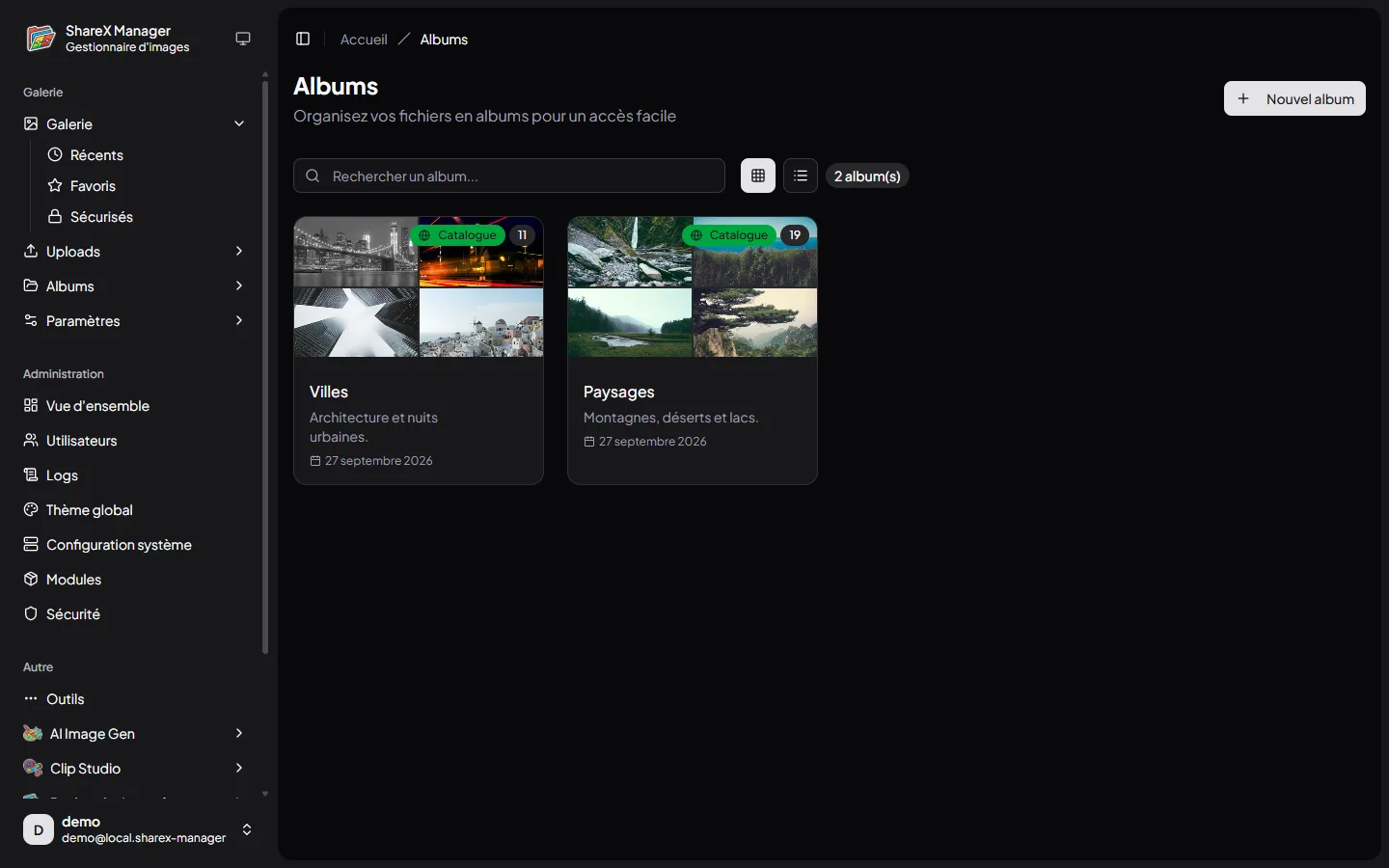Image resolution: width=1389 pixels, height=868 pixels.
Task: Expand the Albums submenu chevron
Action: tap(239, 286)
